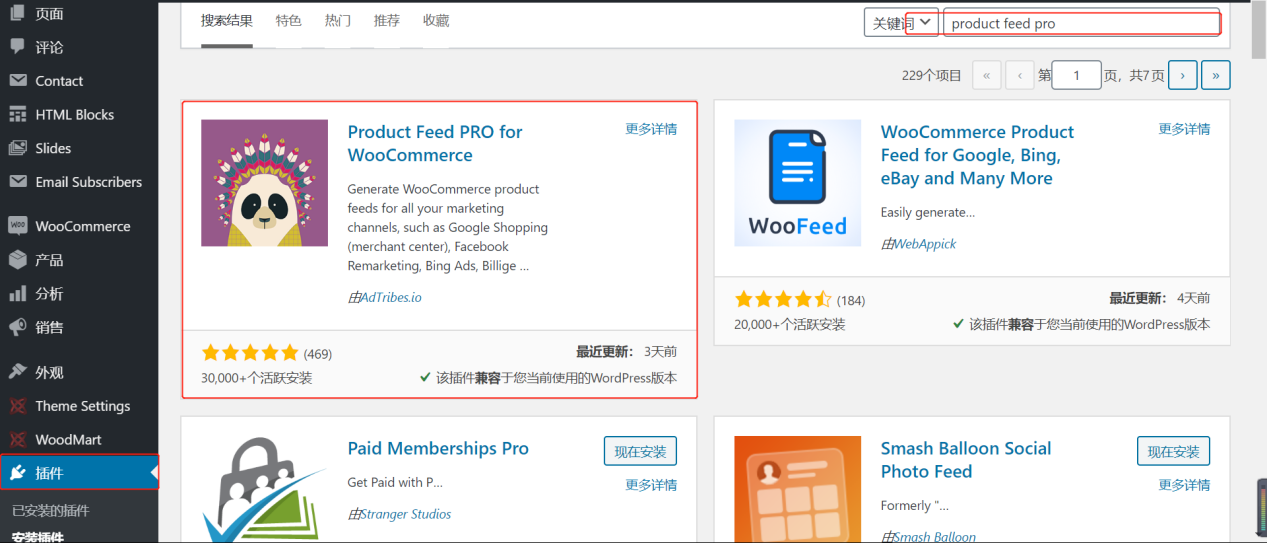This screenshot has width=1267, height=543.
Task: Click the WoodMart icon in sidebar
Action: [17, 439]
